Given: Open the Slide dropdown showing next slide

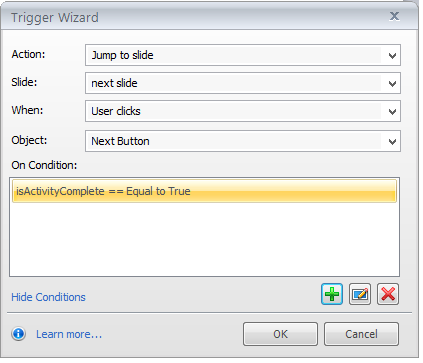Looking at the screenshot, I should [243, 83].
